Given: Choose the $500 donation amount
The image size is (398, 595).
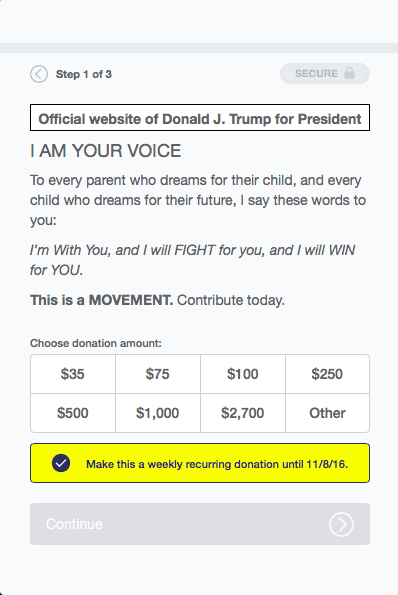Looking at the screenshot, I should tap(73, 413).
